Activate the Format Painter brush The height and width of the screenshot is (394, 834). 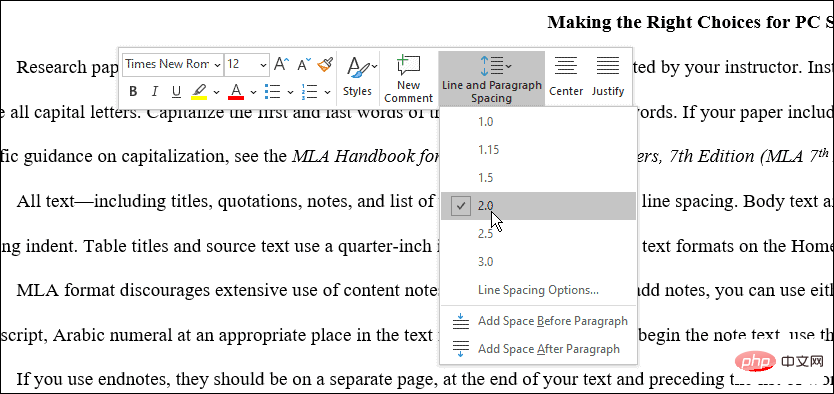(325, 65)
